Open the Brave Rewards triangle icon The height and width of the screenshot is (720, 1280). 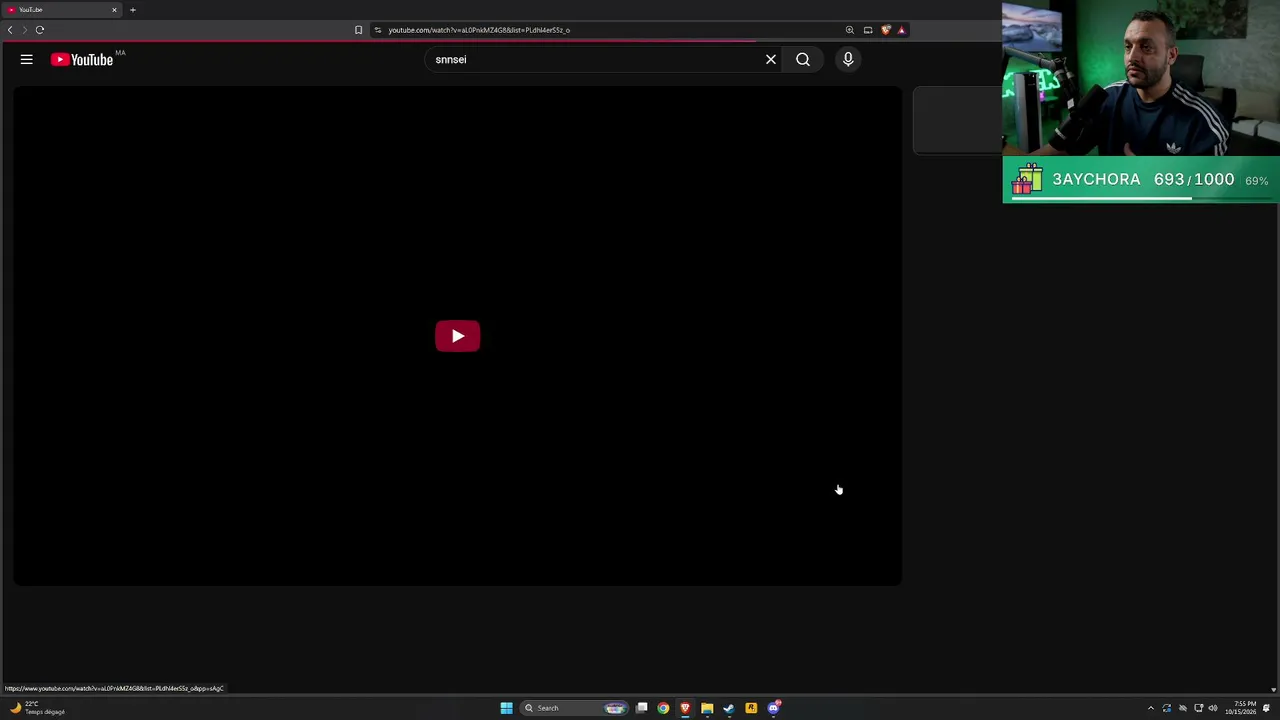point(901,30)
